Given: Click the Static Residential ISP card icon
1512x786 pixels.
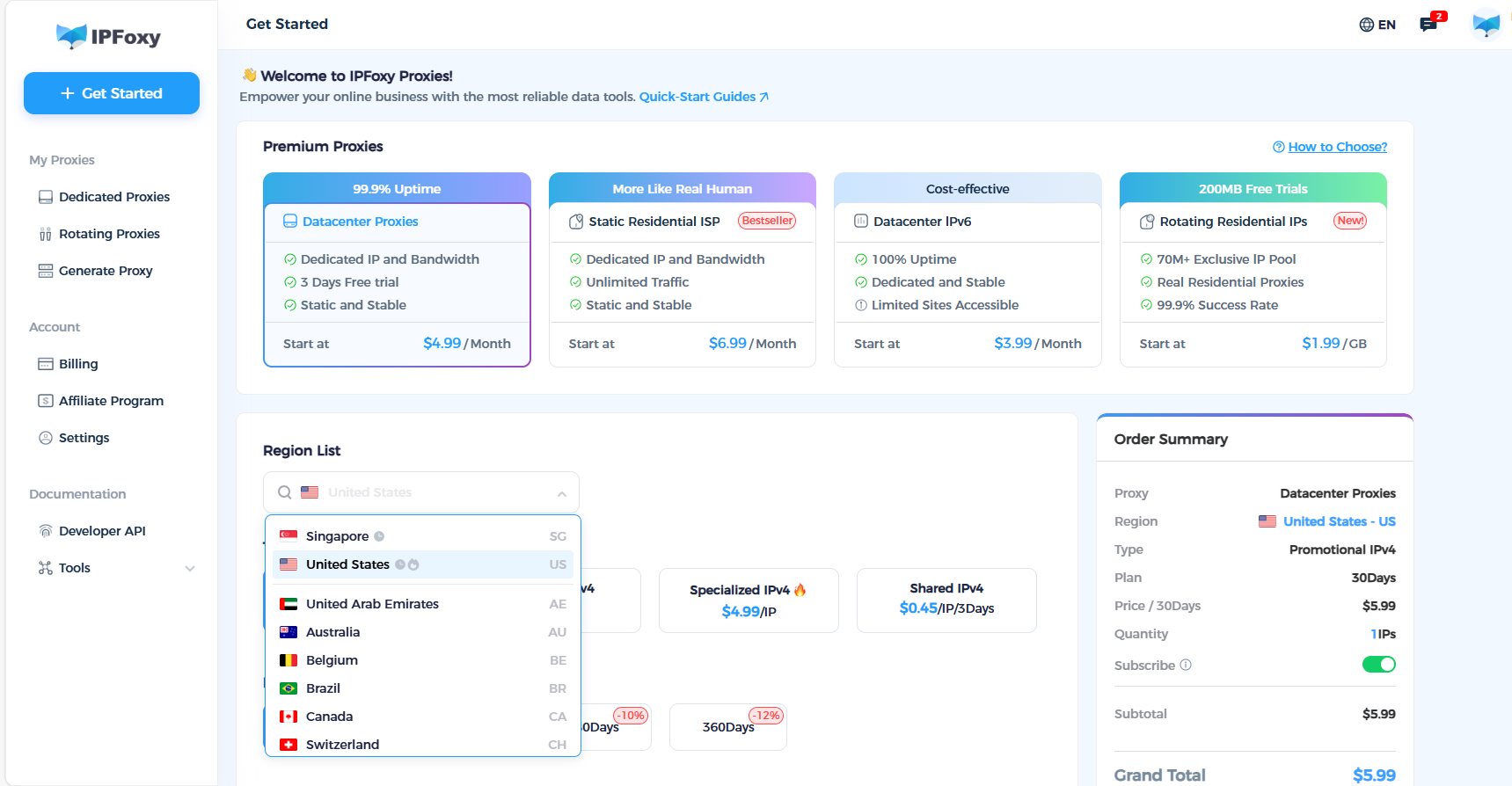Looking at the screenshot, I should pyautogui.click(x=576, y=222).
